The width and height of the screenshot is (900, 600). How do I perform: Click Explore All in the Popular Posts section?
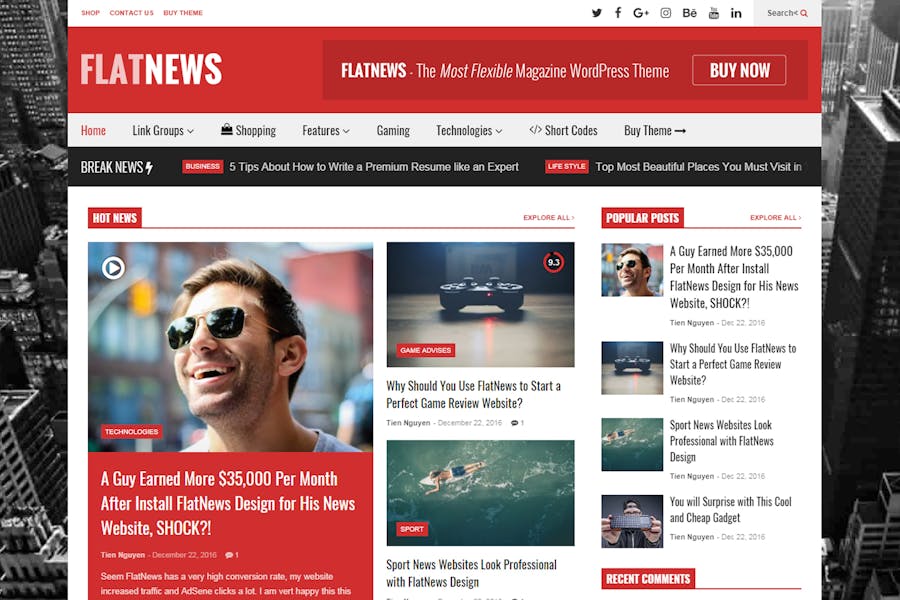coord(775,218)
